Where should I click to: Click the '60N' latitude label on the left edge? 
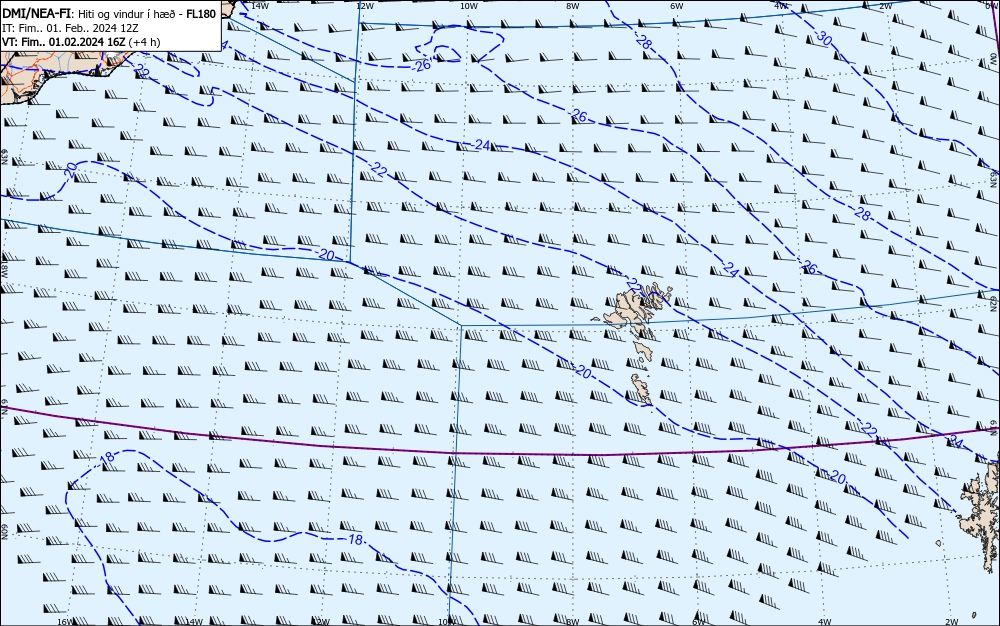coord(4,532)
